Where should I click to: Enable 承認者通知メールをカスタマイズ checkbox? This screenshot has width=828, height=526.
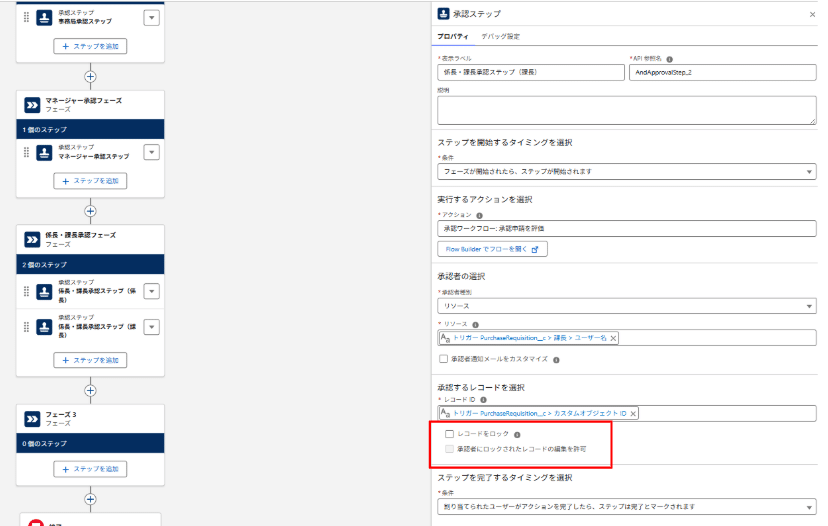pos(444,359)
